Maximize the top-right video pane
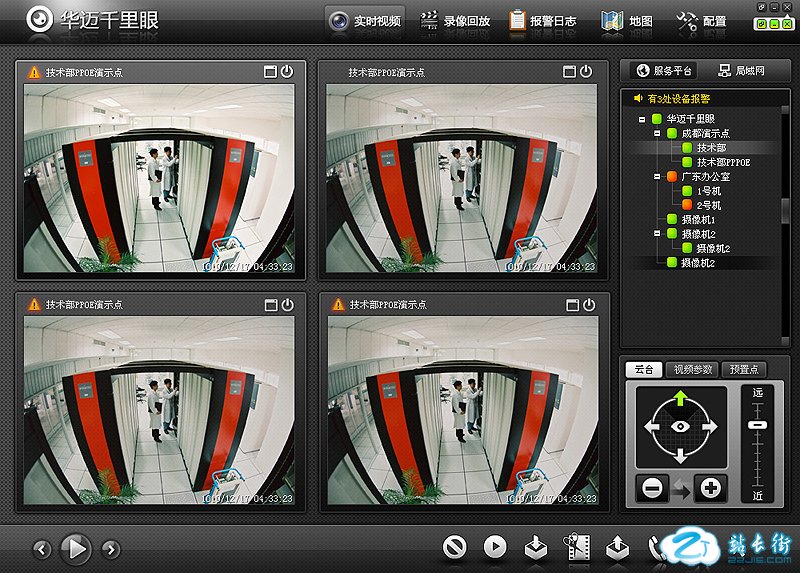The height and width of the screenshot is (573, 800). [570, 72]
